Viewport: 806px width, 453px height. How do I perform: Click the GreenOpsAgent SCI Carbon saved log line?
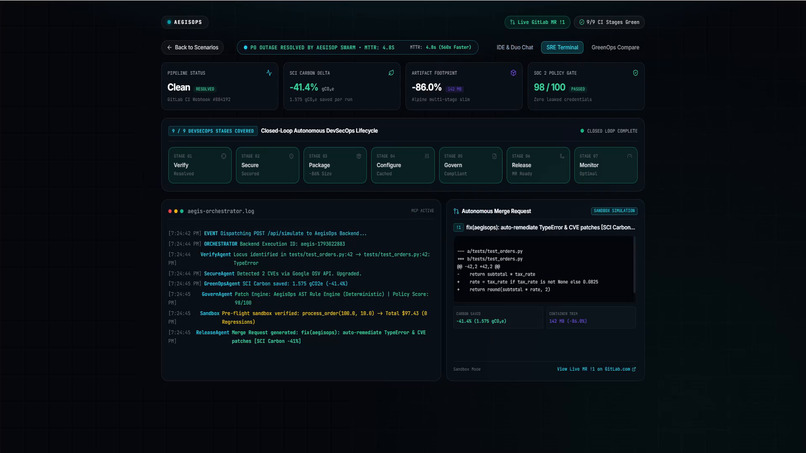point(258,284)
